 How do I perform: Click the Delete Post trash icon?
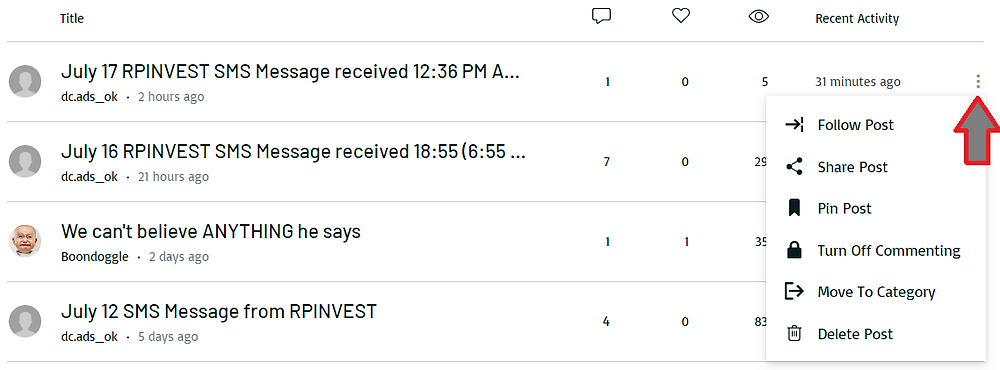[x=794, y=334]
